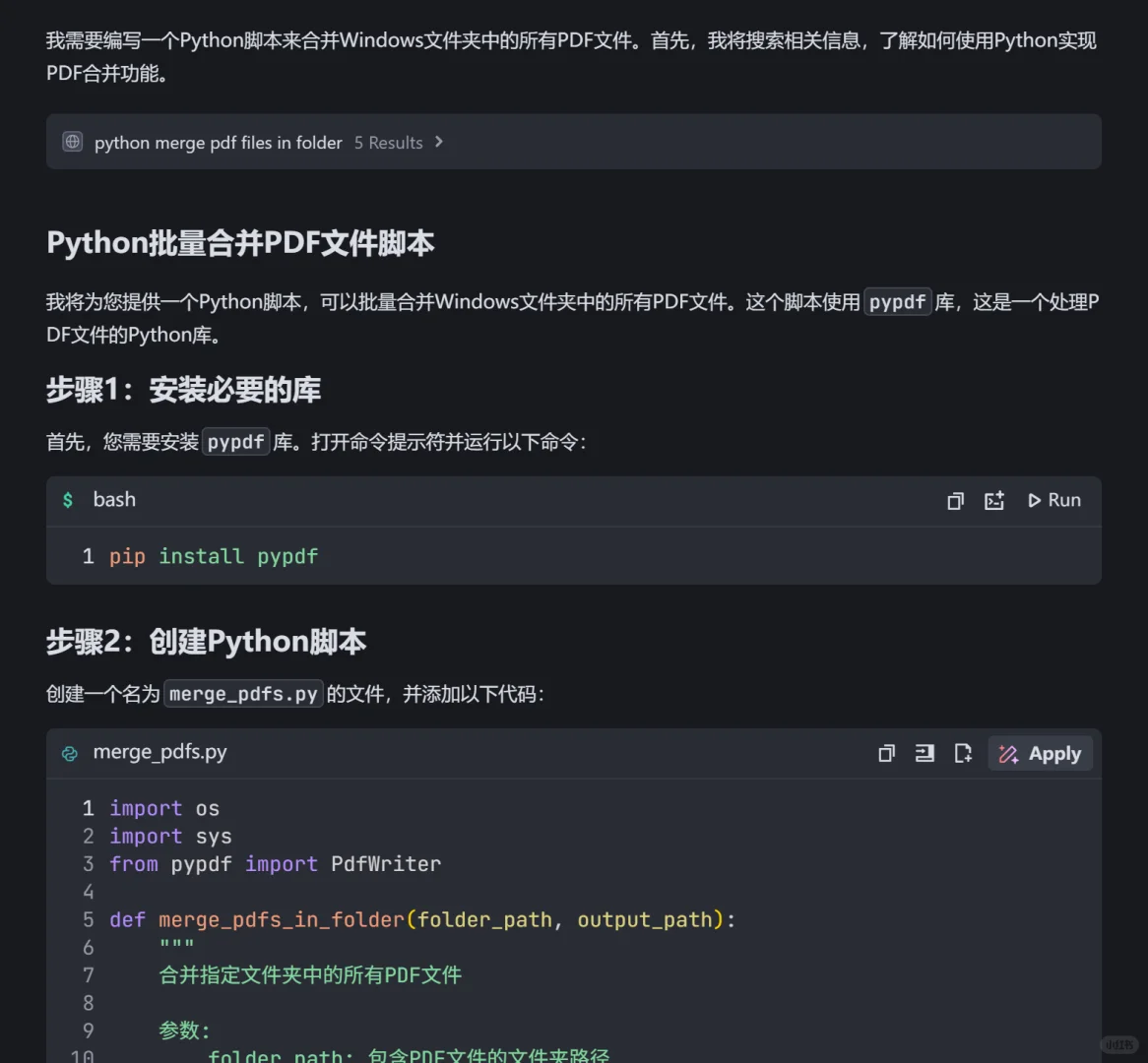Click the $ shell icon in bash header
The image size is (1148, 1063).
(67, 500)
